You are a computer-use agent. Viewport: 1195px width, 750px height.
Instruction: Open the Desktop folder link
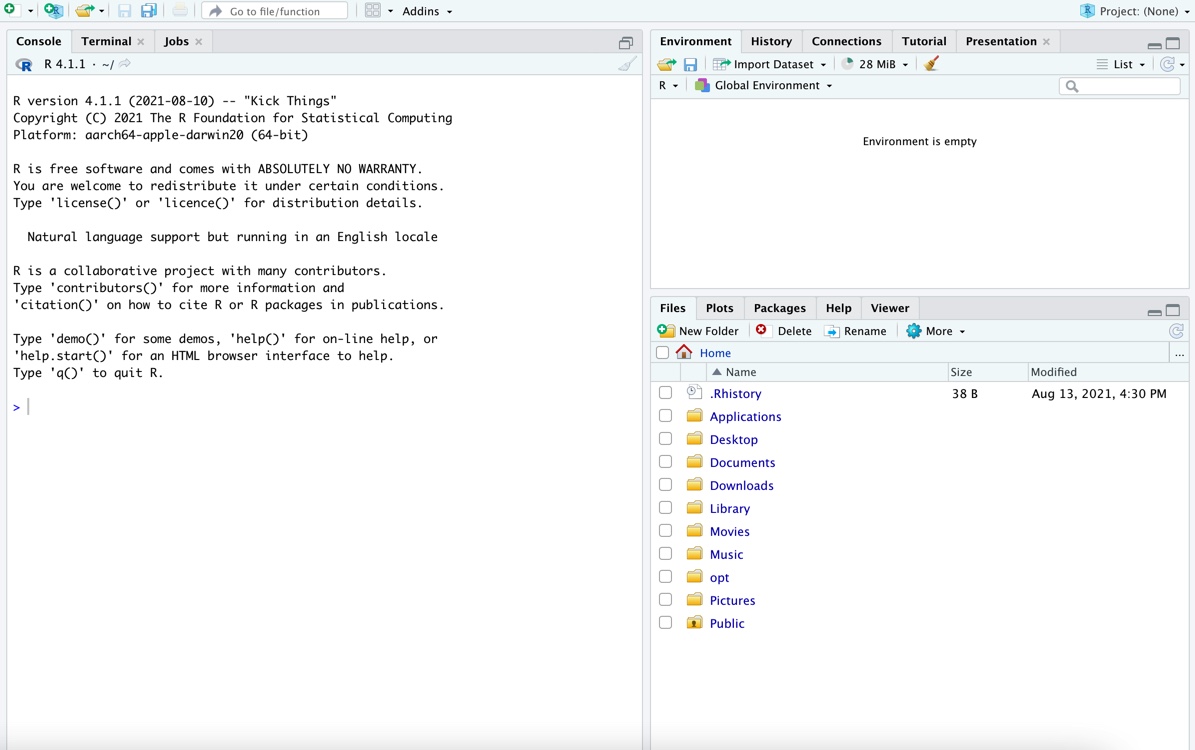pyautogui.click(x=733, y=439)
